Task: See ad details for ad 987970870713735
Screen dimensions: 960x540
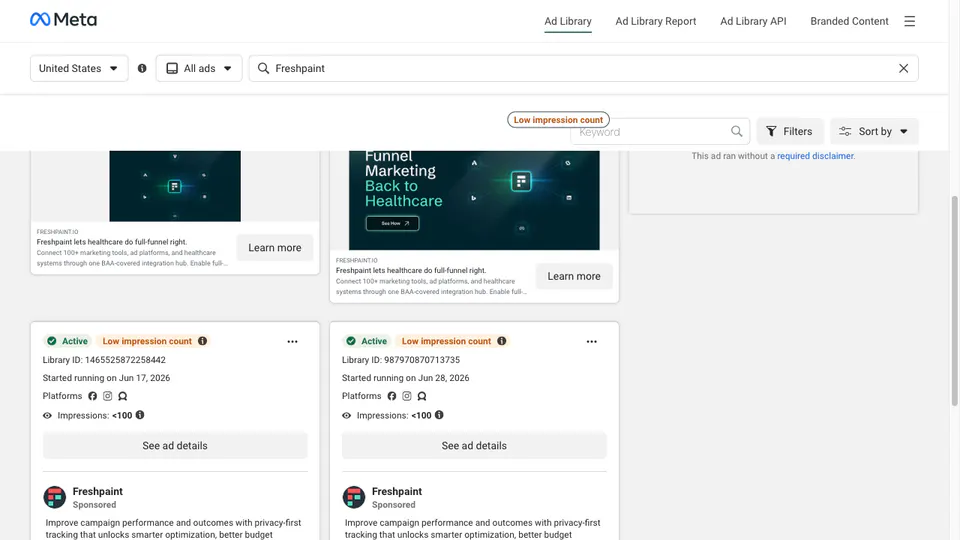Action: click(x=474, y=446)
